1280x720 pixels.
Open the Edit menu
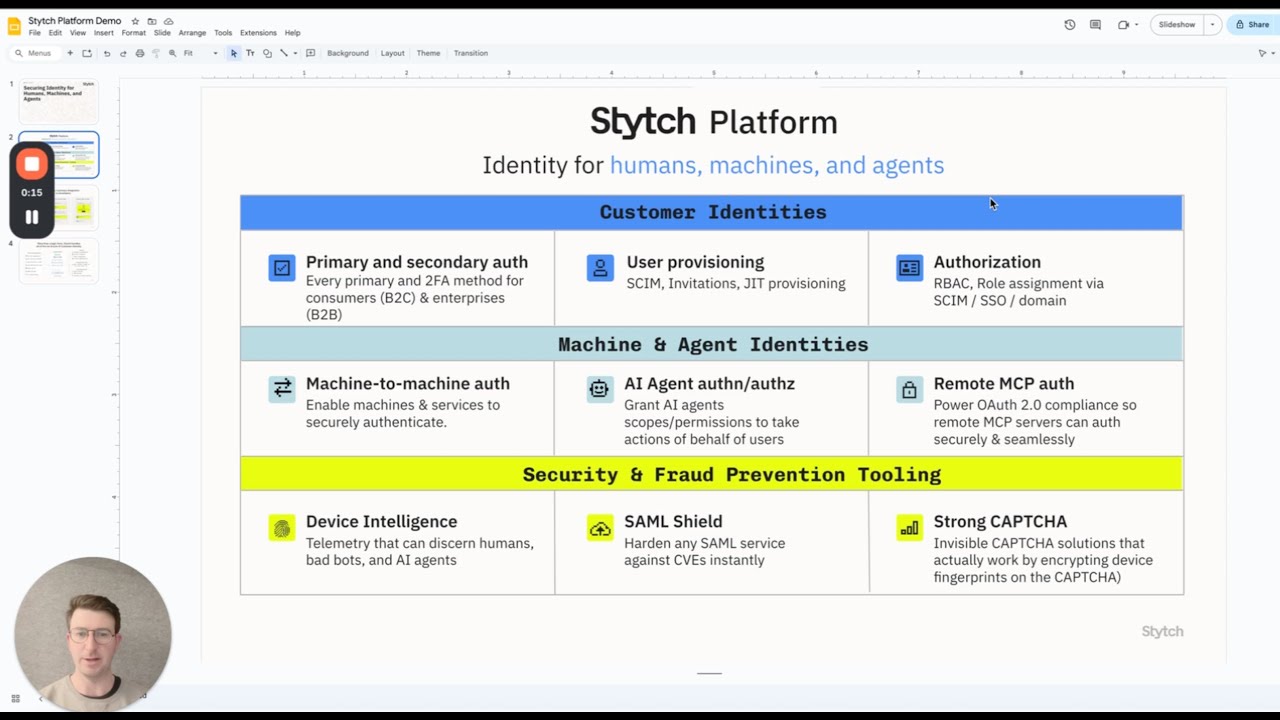[x=55, y=33]
